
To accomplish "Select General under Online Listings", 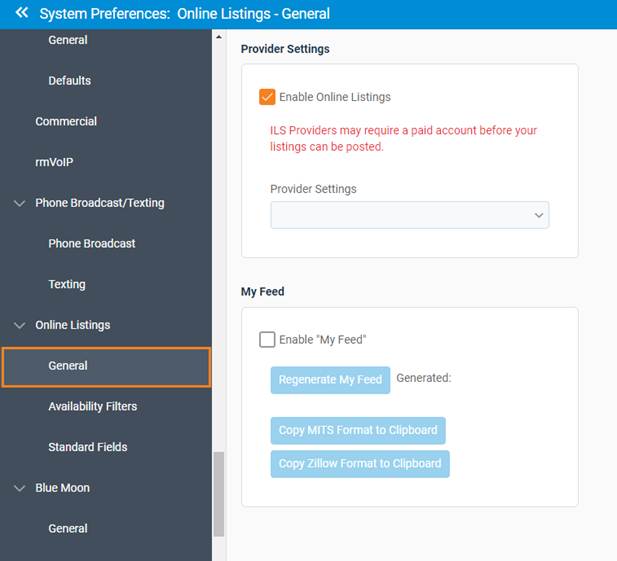I will pos(106,367).
